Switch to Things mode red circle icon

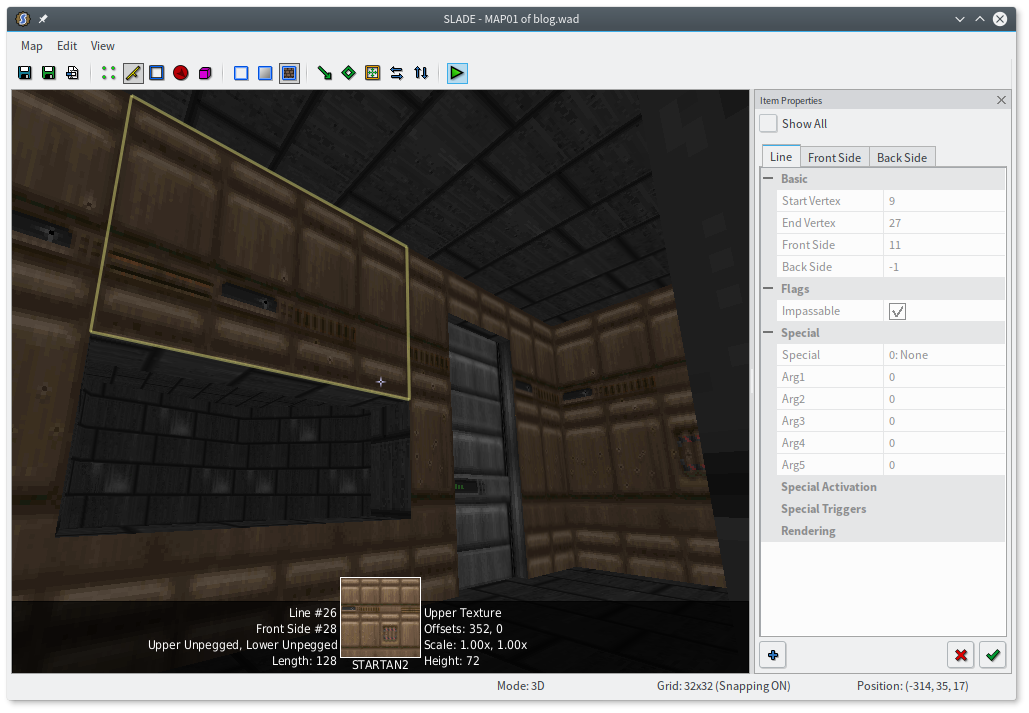180,73
